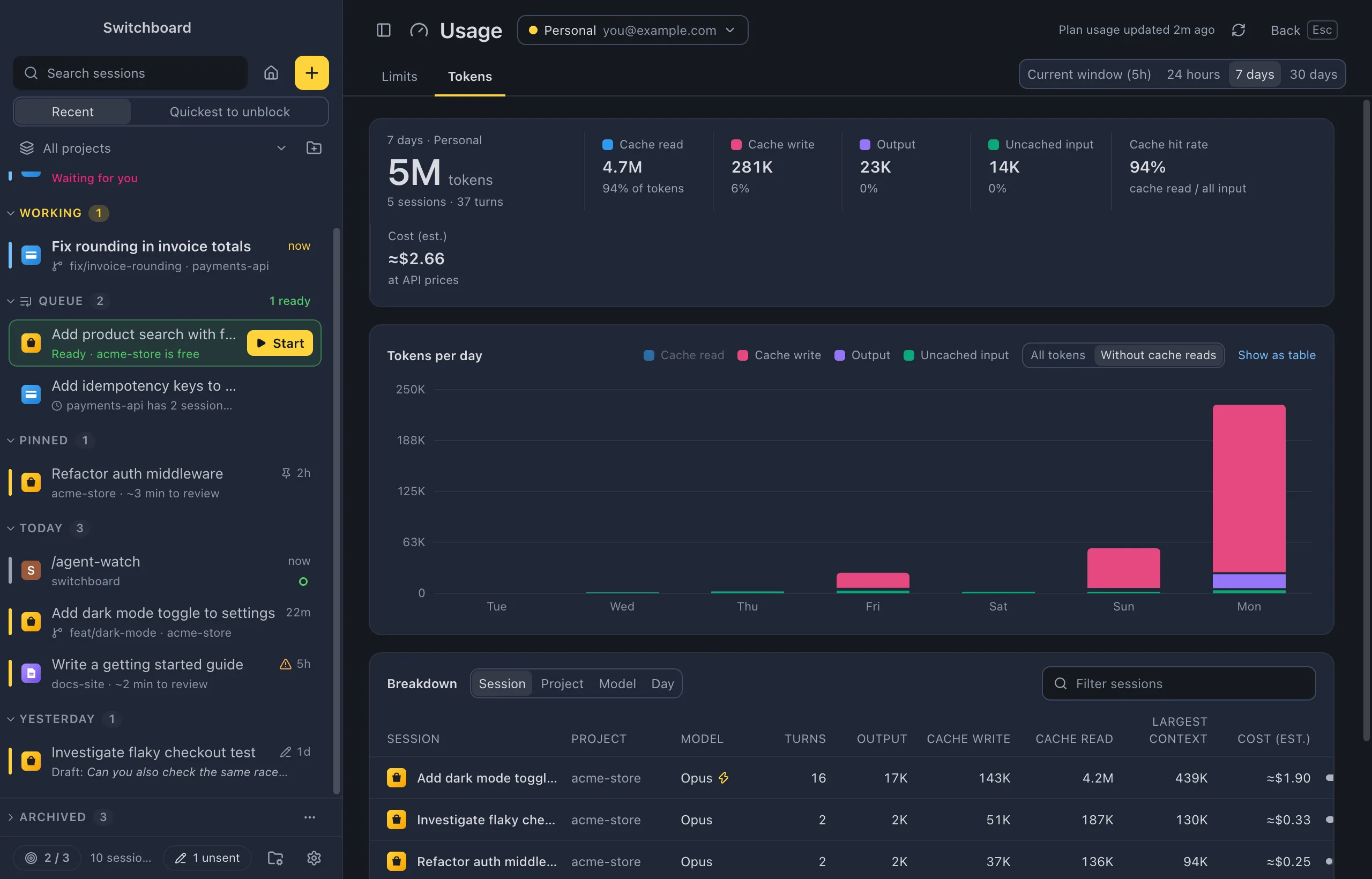Open the settings gear in sidebar footer
1372x879 pixels.
tap(314, 858)
